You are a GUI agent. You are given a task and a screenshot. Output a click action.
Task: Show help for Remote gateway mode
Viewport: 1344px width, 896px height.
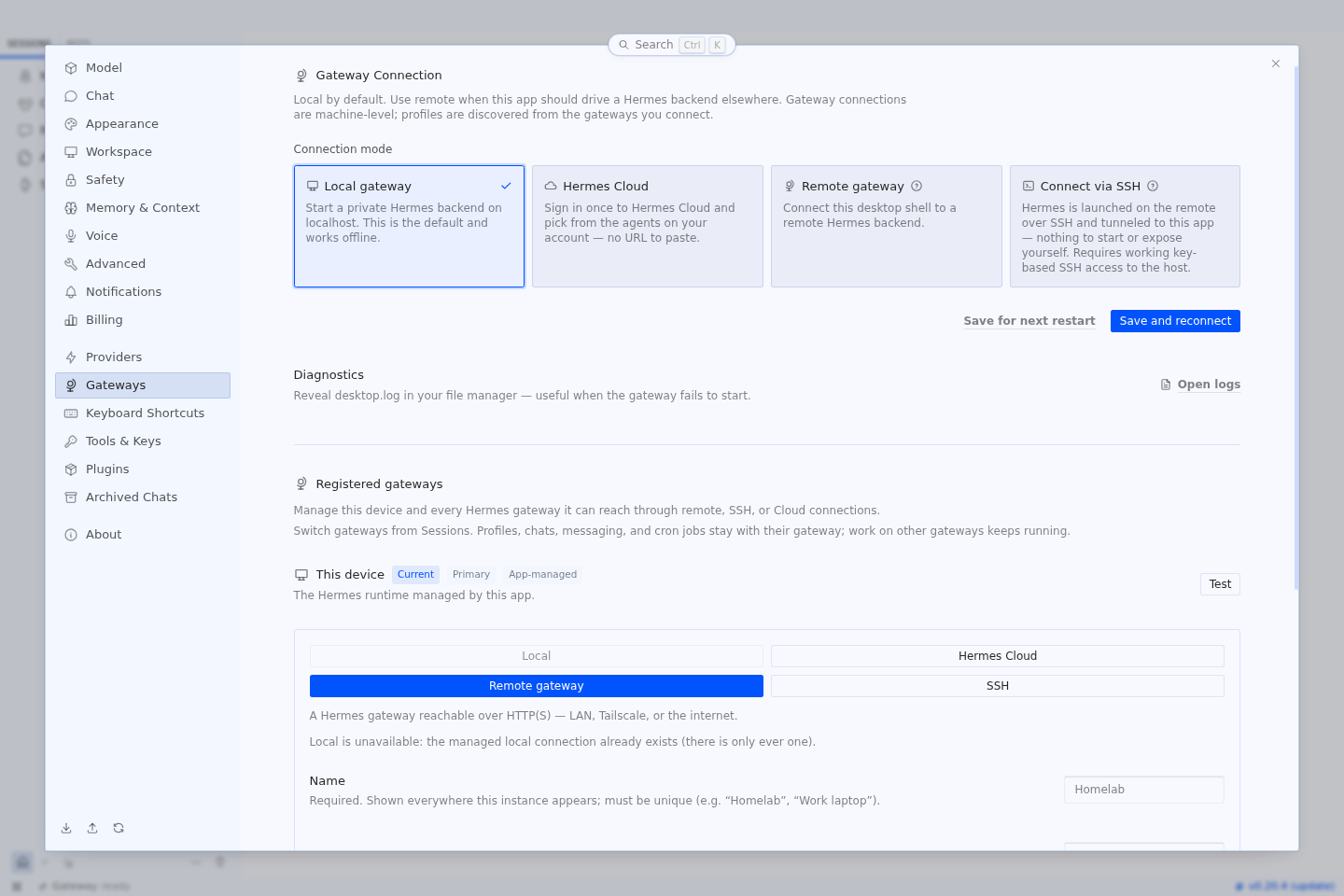917,186
